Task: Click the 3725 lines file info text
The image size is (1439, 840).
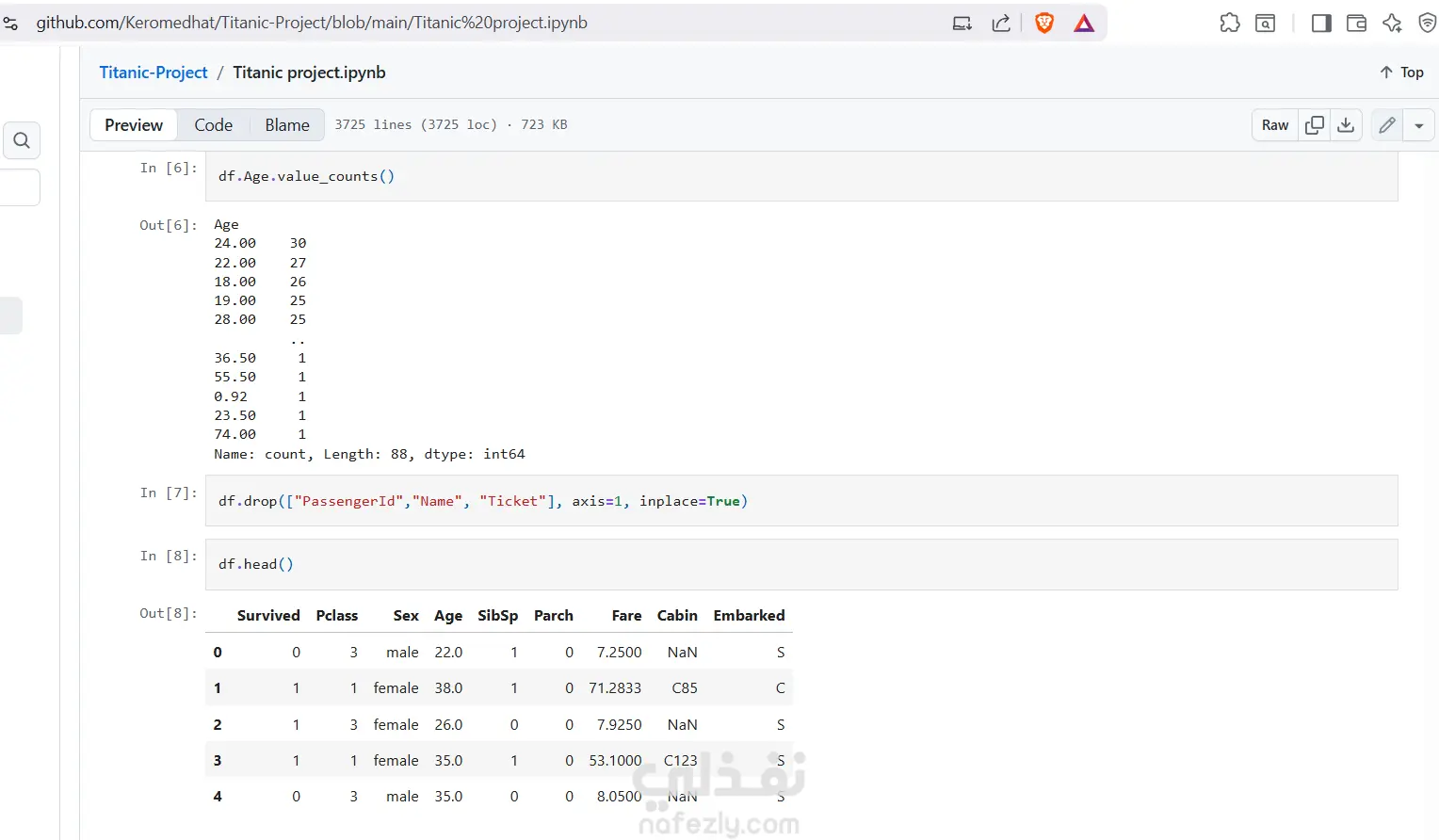Action: (451, 124)
